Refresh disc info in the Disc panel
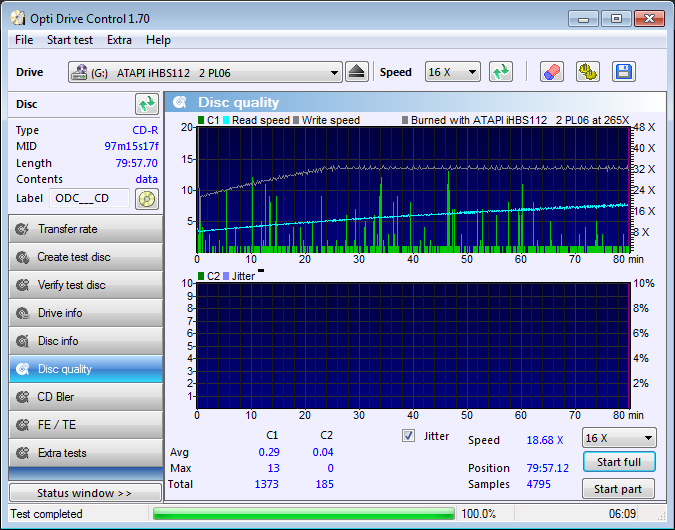 click(146, 104)
